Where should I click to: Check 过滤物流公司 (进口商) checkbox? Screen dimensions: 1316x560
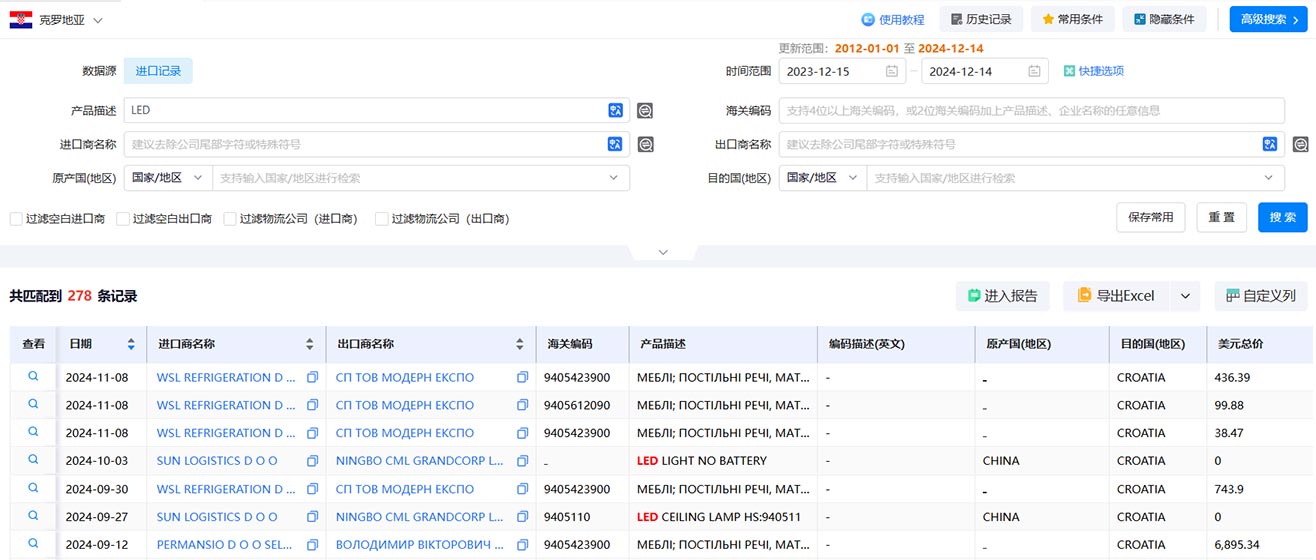point(230,218)
